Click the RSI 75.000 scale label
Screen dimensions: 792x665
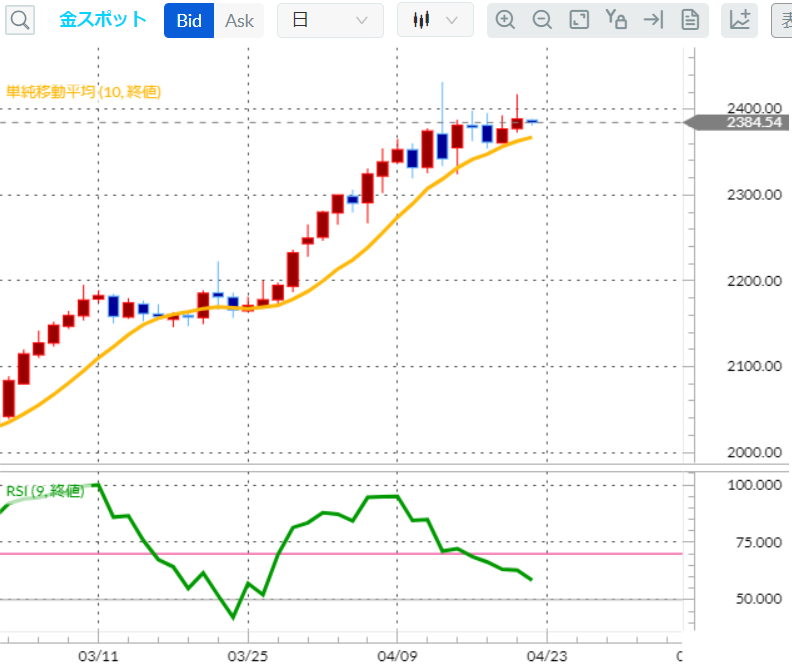(759, 542)
